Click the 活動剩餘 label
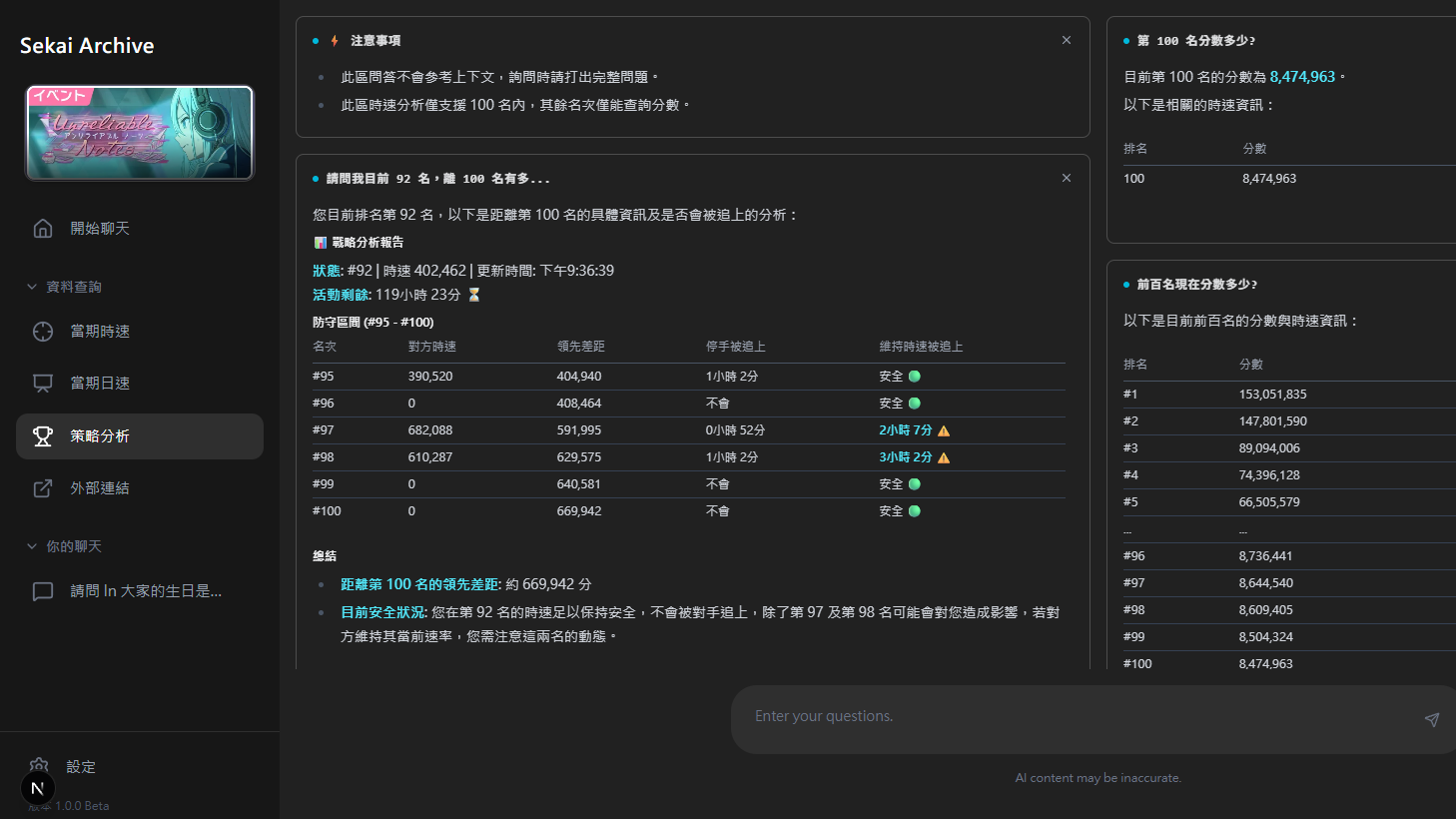This screenshot has height=819, width=1456. pos(342,295)
